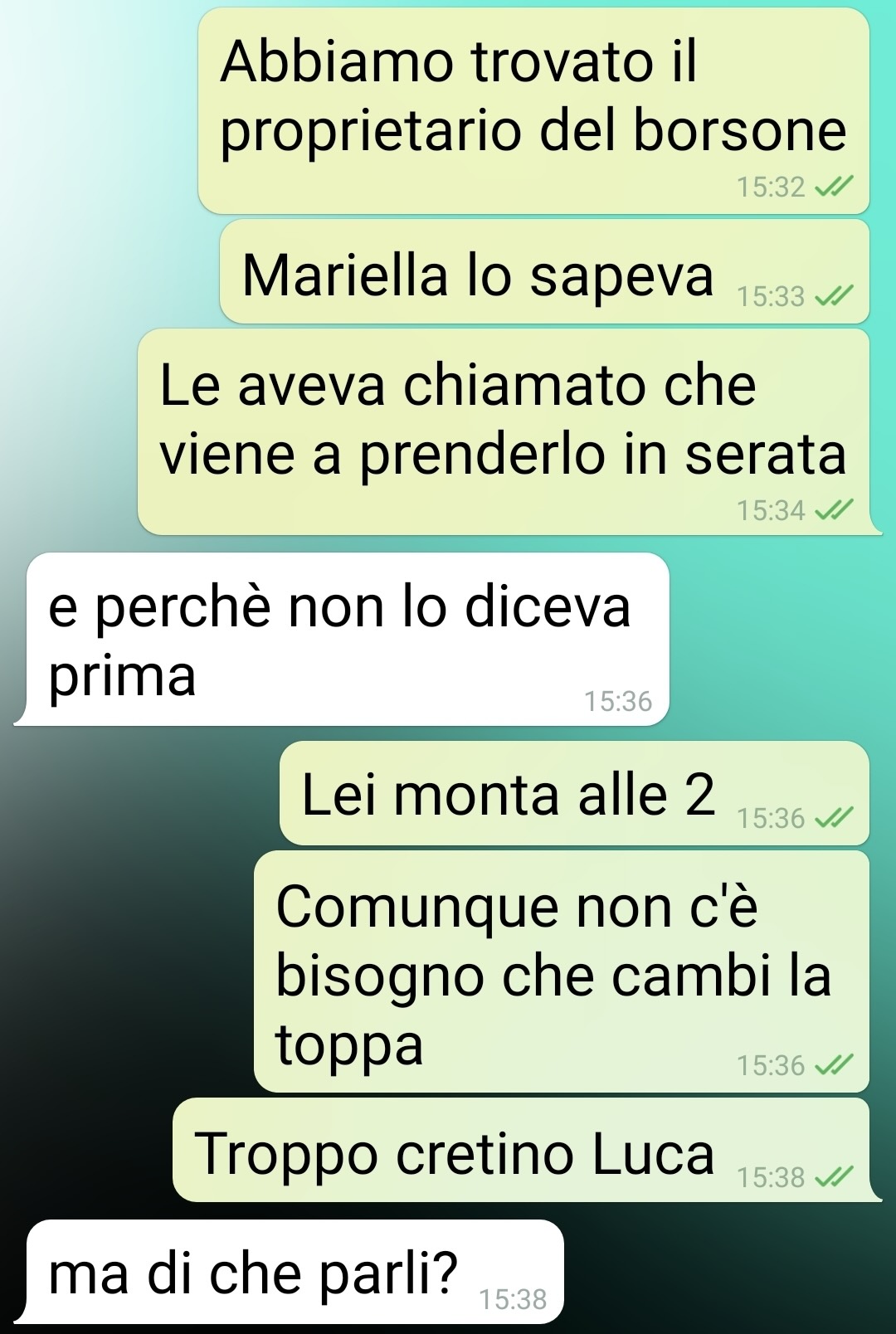Click the read ticks on the 'toppa' message
Viewport: 896px width, 1334px height.
point(833,1064)
